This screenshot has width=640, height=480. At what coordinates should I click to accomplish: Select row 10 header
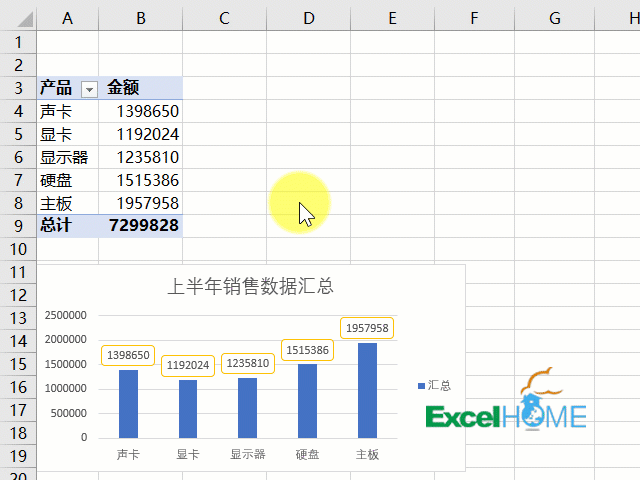tap(18, 249)
